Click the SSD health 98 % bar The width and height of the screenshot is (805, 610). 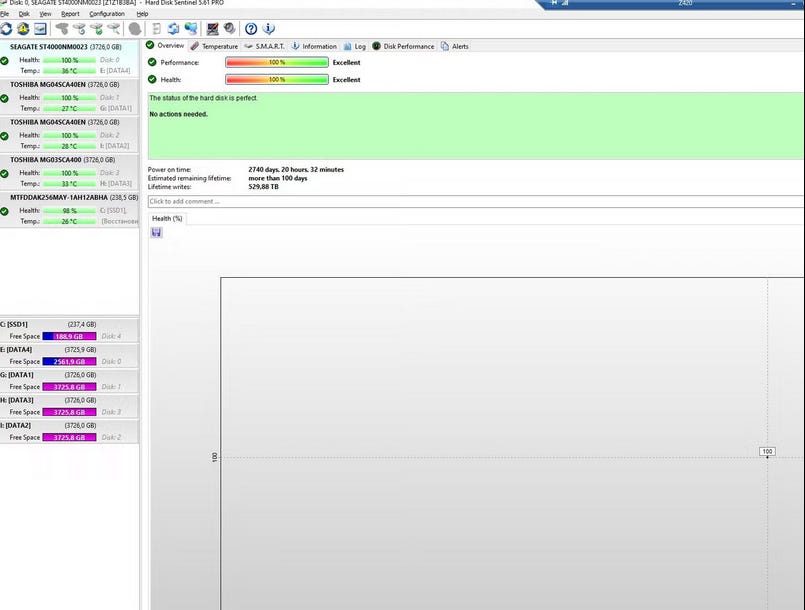(x=69, y=211)
